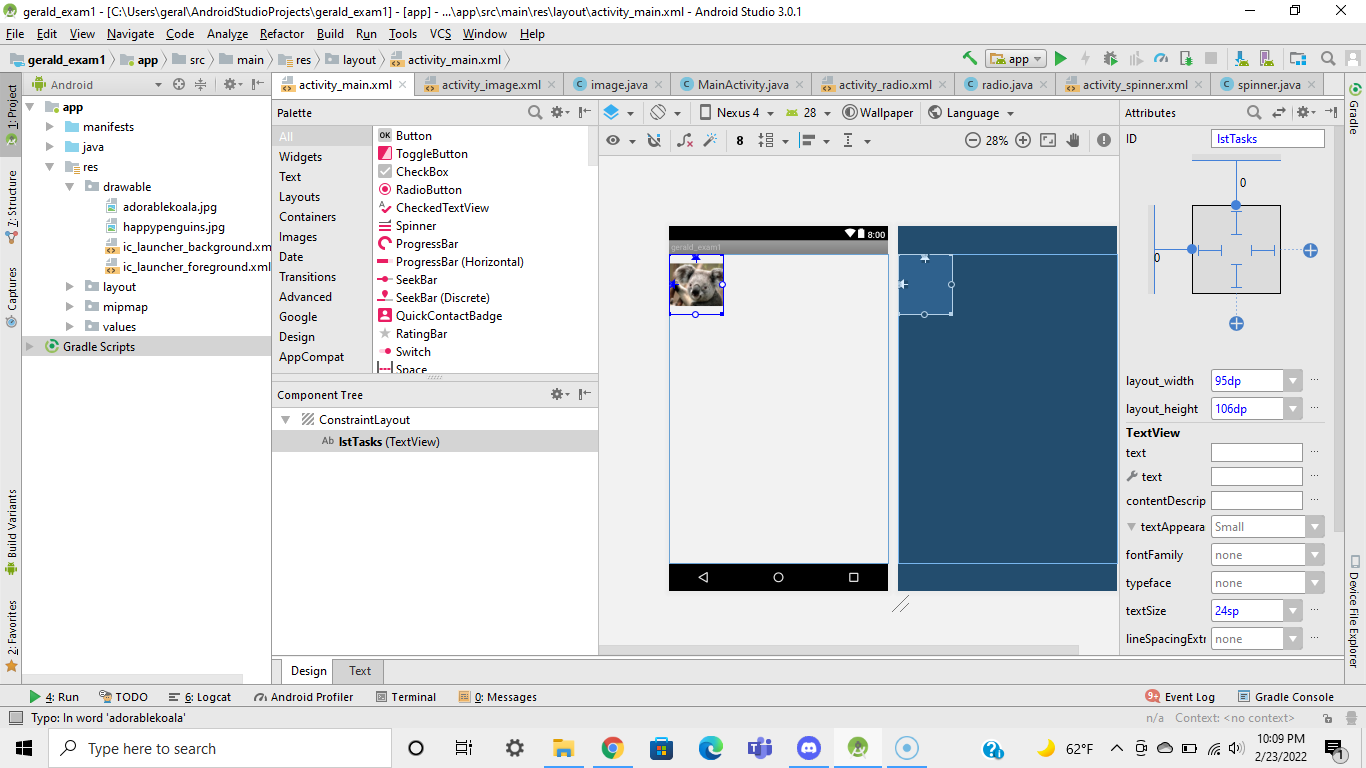Click the Make Project hammer icon
This screenshot has width=1366, height=768.
[x=968, y=58]
